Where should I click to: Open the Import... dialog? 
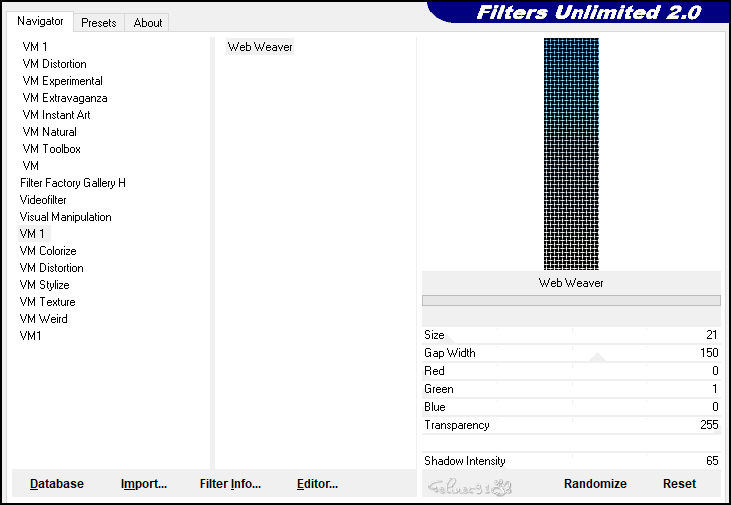click(144, 484)
